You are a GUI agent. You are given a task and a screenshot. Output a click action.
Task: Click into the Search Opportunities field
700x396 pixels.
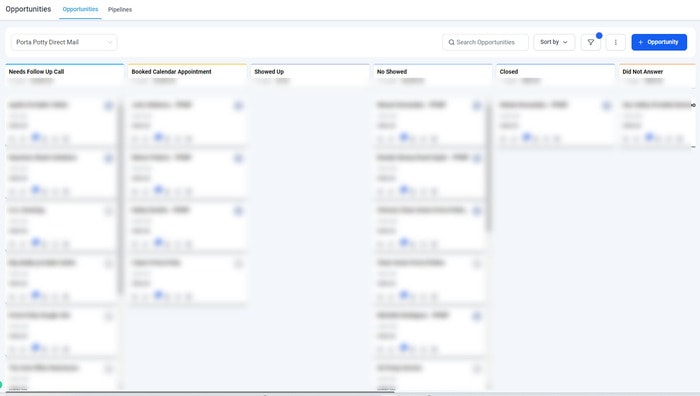pyautogui.click(x=485, y=42)
